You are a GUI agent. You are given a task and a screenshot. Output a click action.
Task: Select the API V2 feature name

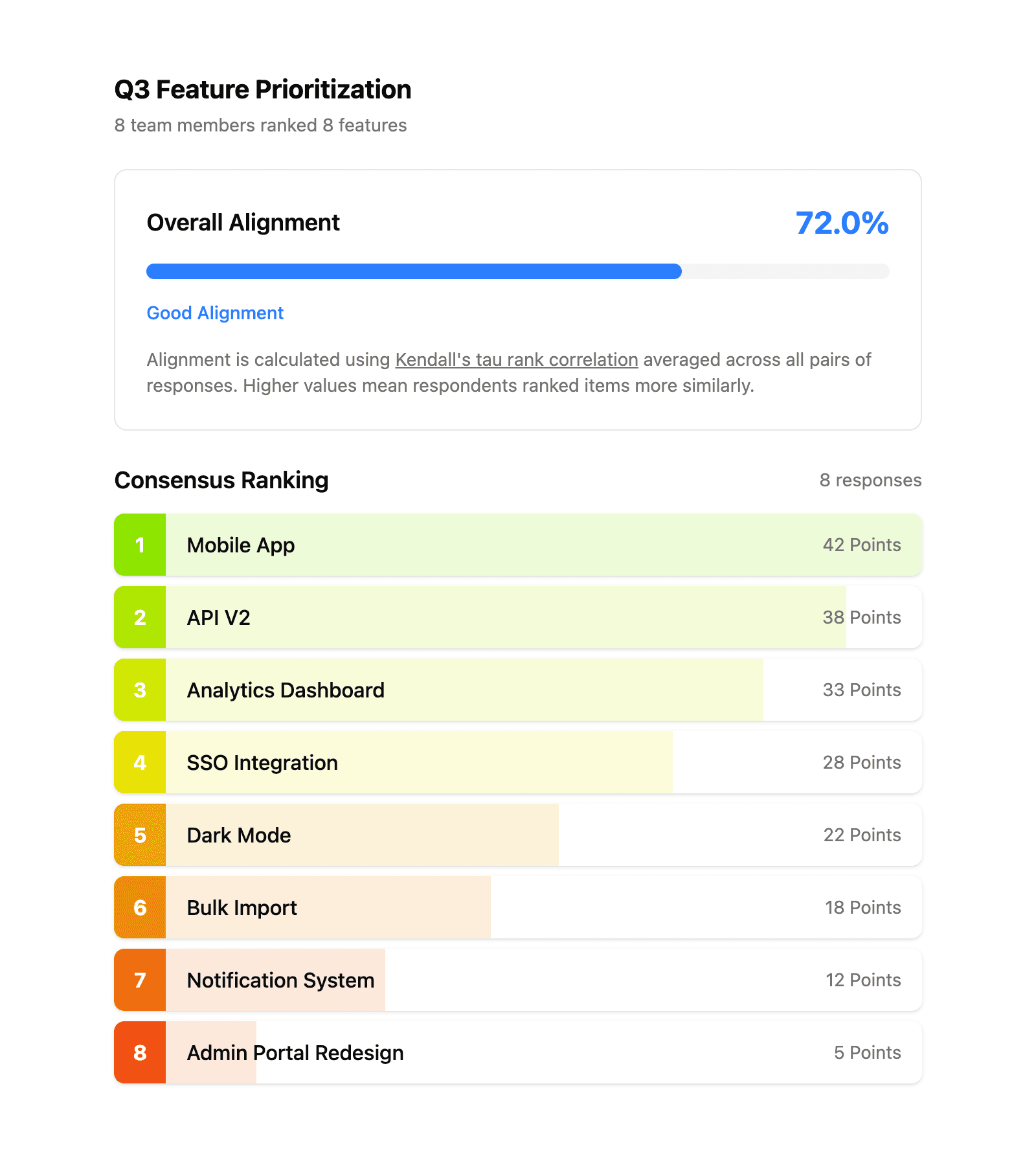point(218,617)
